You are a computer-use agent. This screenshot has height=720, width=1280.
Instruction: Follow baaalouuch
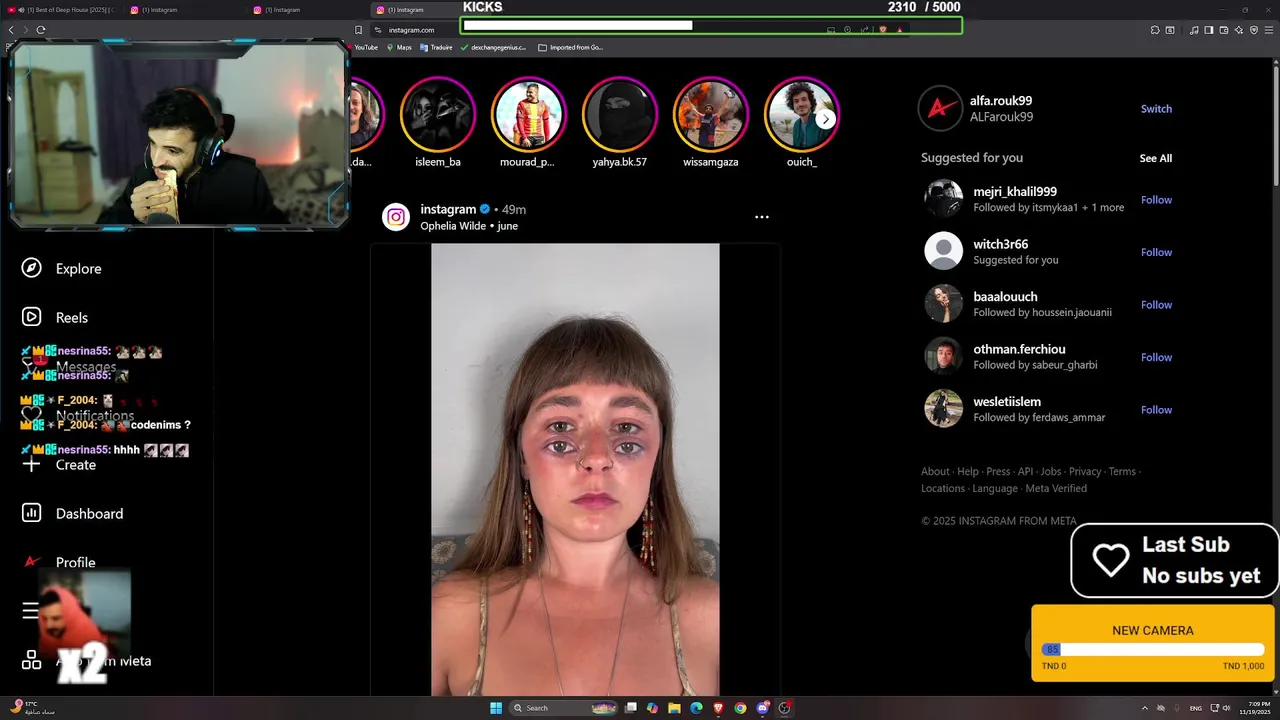[x=1156, y=305]
